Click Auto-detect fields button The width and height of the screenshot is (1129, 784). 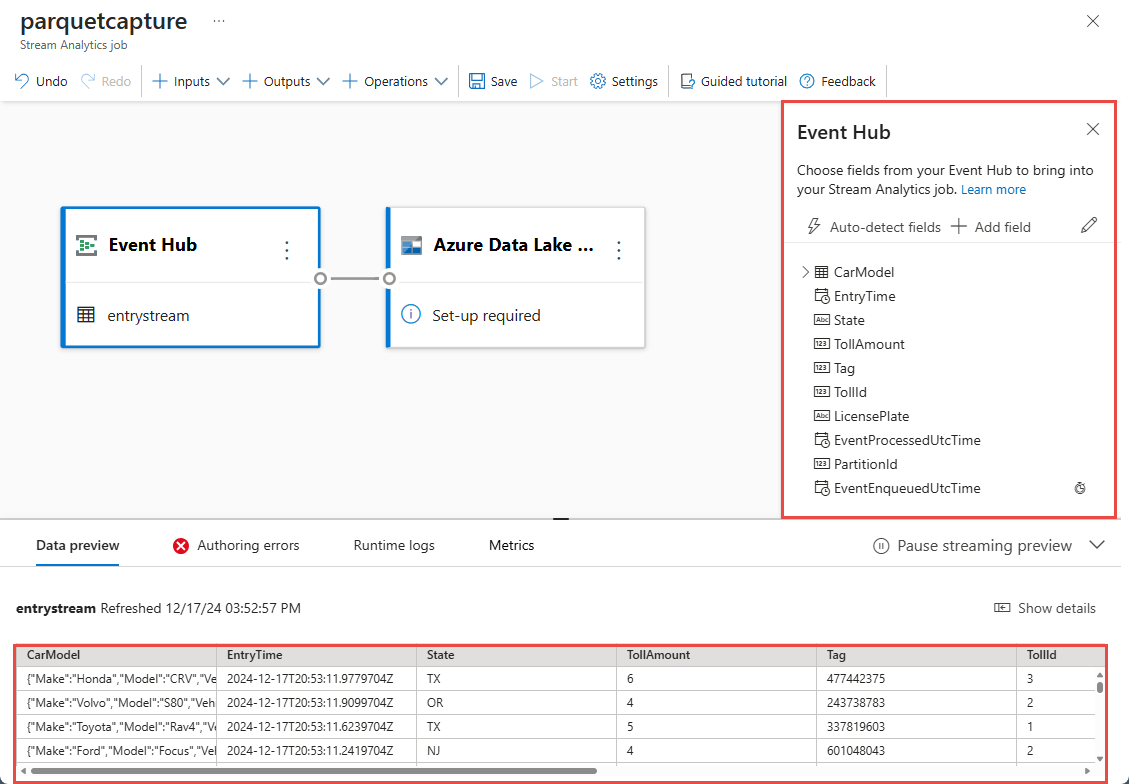click(873, 227)
